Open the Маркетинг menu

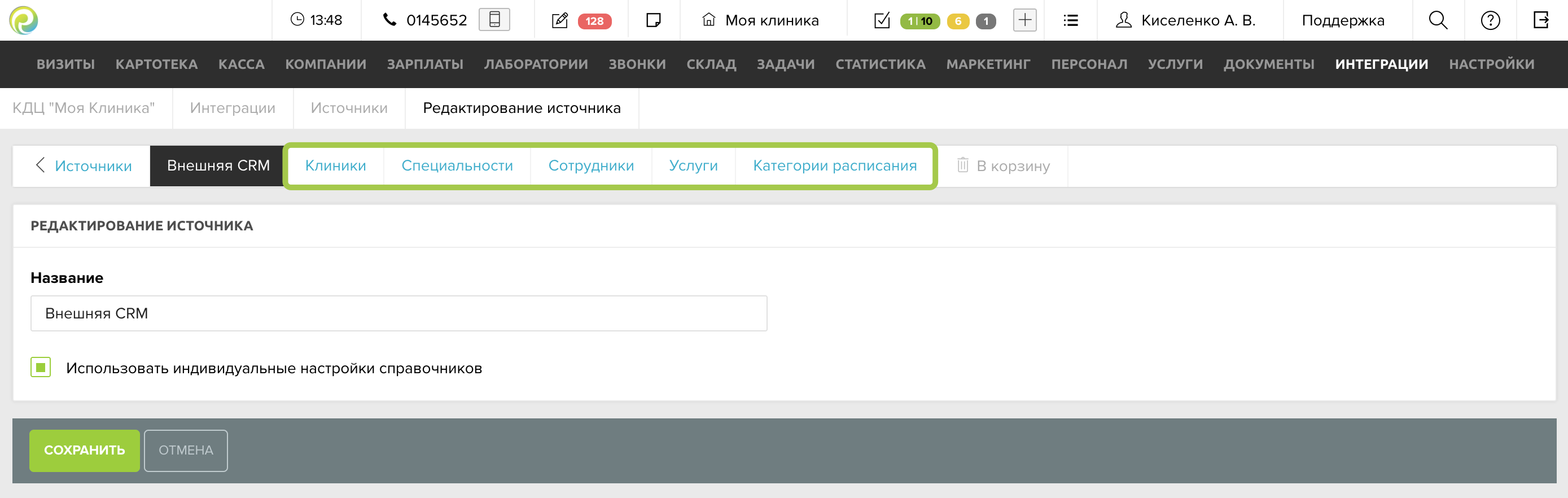[x=988, y=64]
